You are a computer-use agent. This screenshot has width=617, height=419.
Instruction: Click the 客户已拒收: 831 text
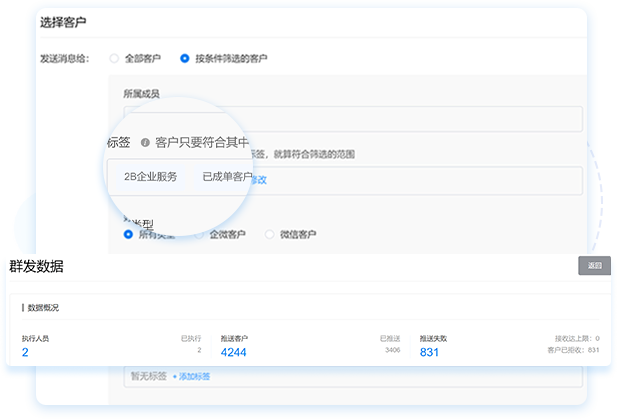point(573,350)
